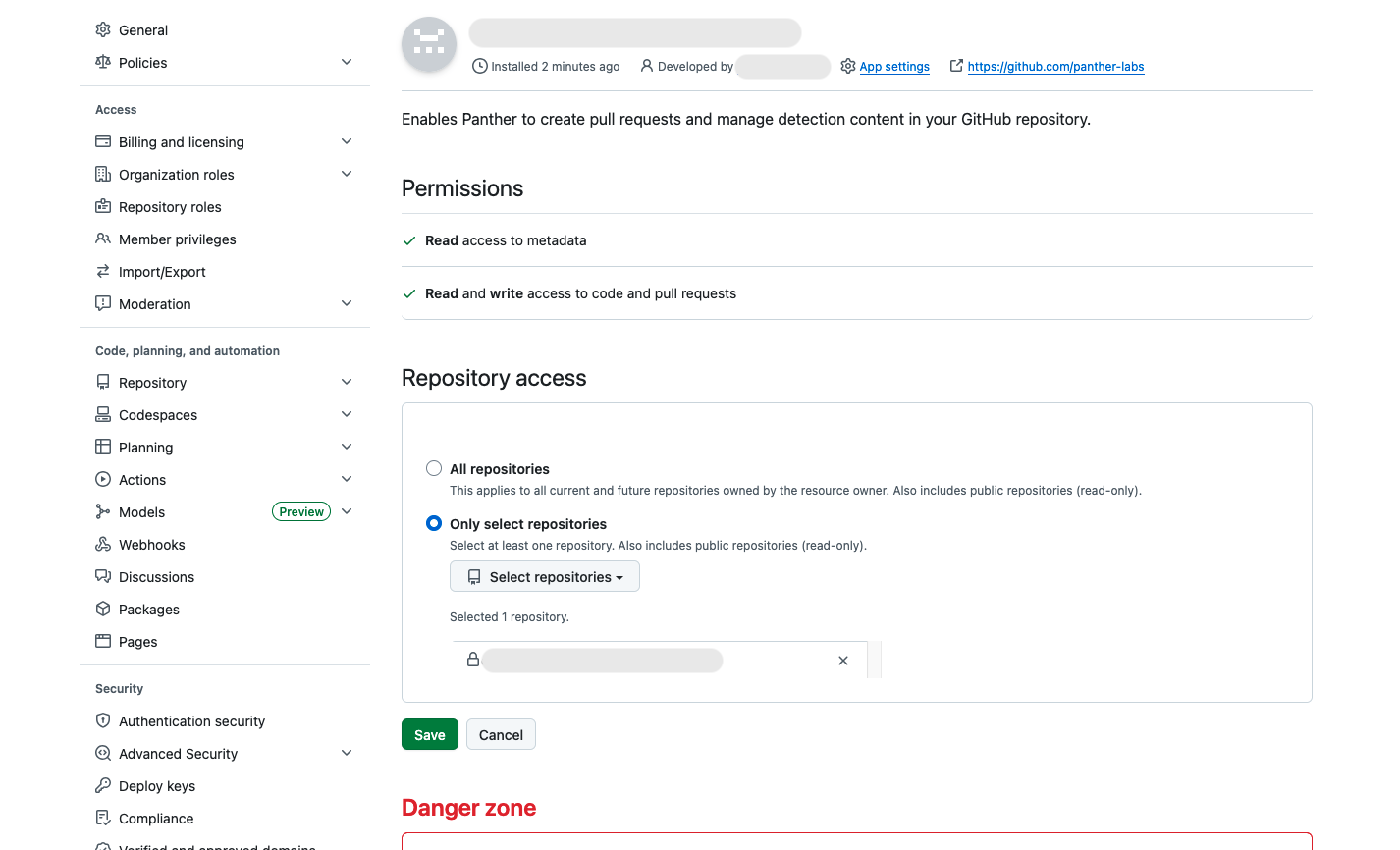Screen dimensions: 1400x850
Task: Open Compliance in the Security section
Action: tap(225, 819)
